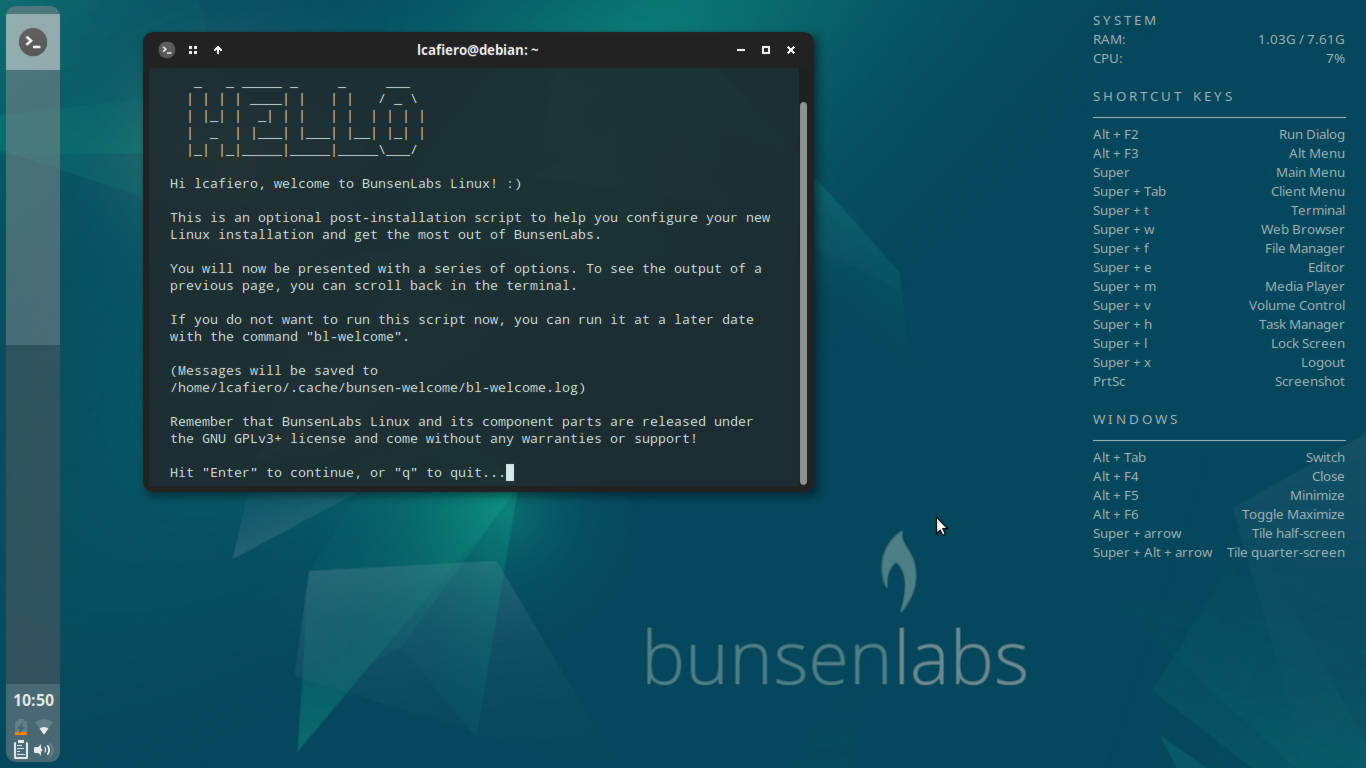Click the 'Media Player' shortcut entry
Image resolution: width=1366 pixels, height=768 pixels.
pyautogui.click(x=1304, y=287)
